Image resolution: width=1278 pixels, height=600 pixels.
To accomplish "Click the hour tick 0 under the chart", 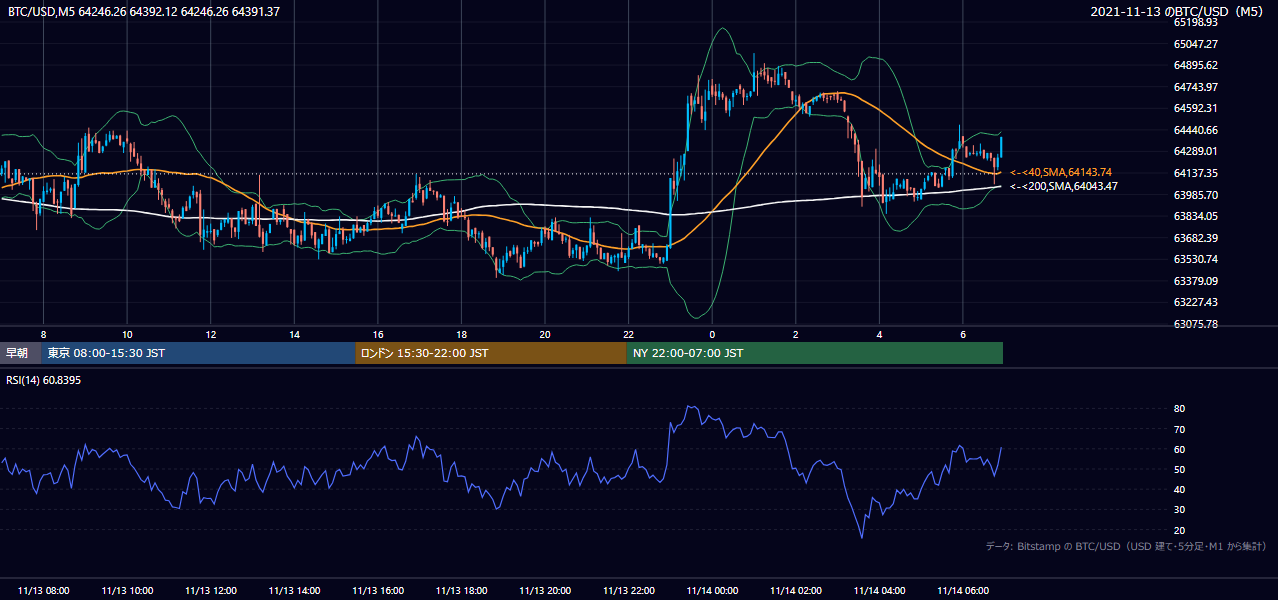I will [712, 334].
